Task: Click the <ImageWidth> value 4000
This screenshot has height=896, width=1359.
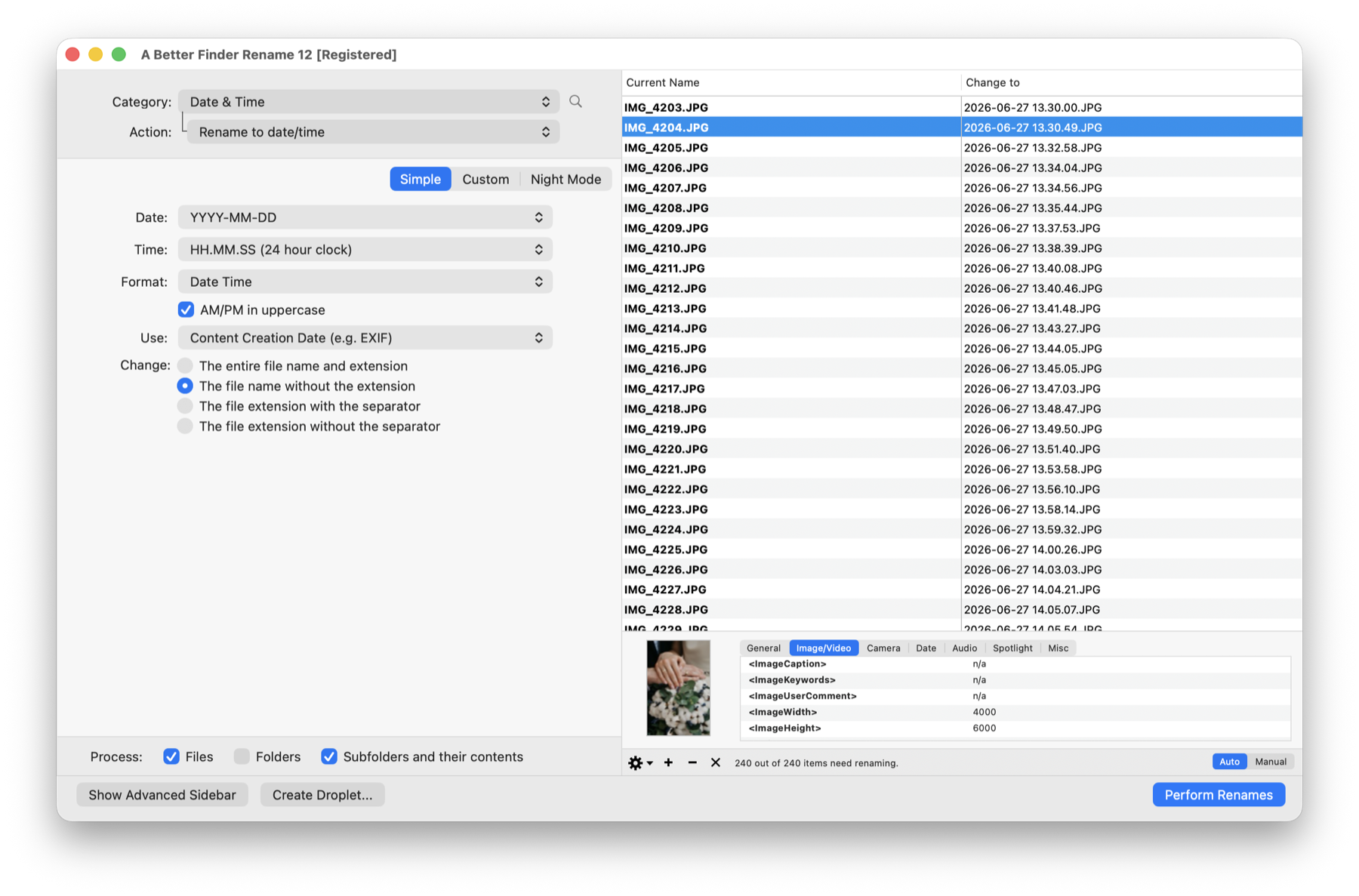Action: 985,712
